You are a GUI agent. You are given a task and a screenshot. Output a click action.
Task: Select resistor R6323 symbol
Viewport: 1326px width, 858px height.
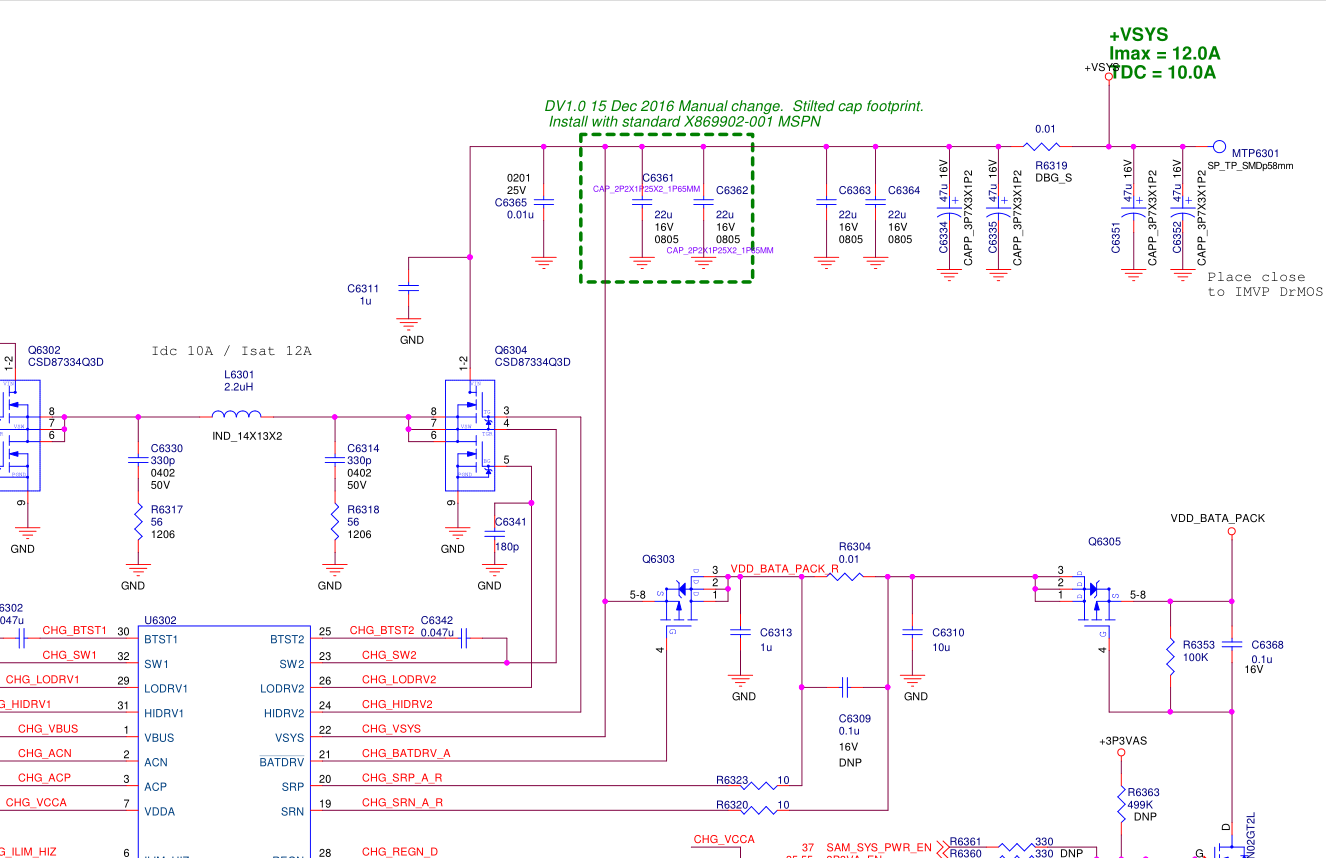[x=758, y=786]
